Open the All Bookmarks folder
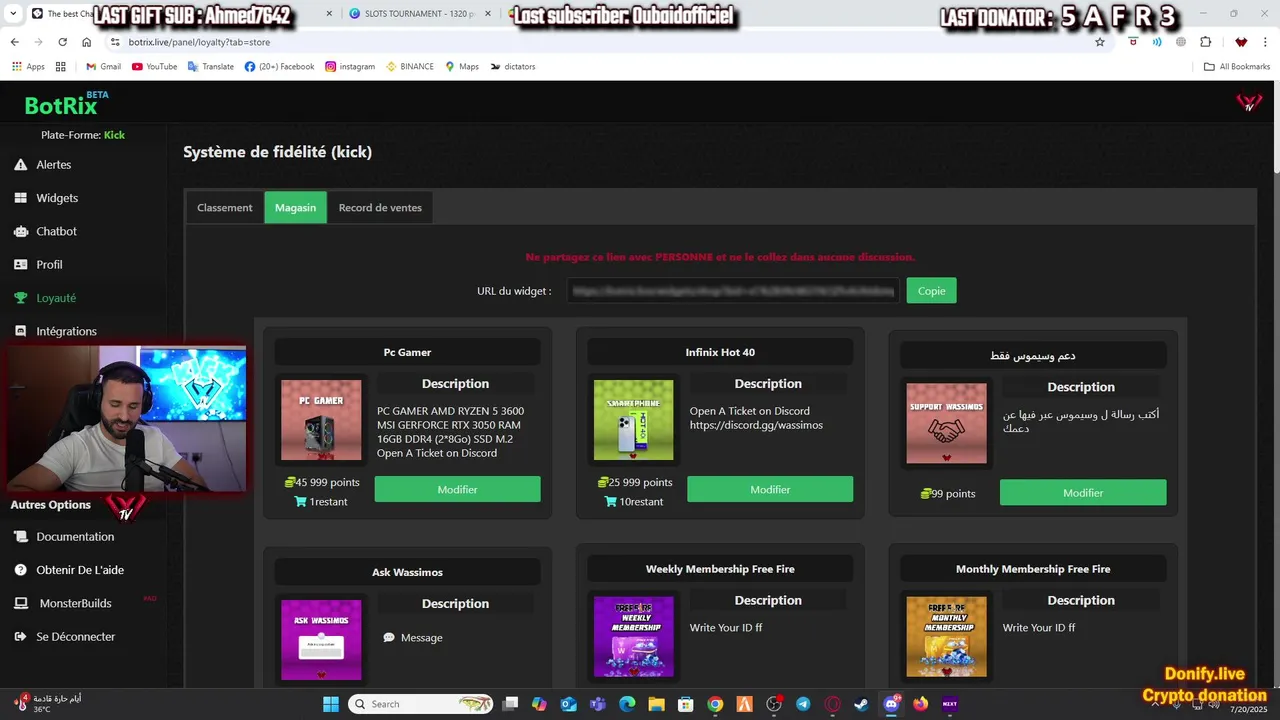This screenshot has width=1280, height=720. (1237, 67)
